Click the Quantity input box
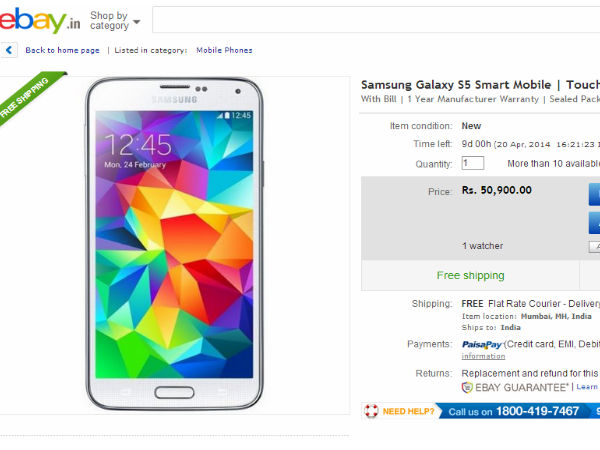This screenshot has width=600, height=450. 472,163
